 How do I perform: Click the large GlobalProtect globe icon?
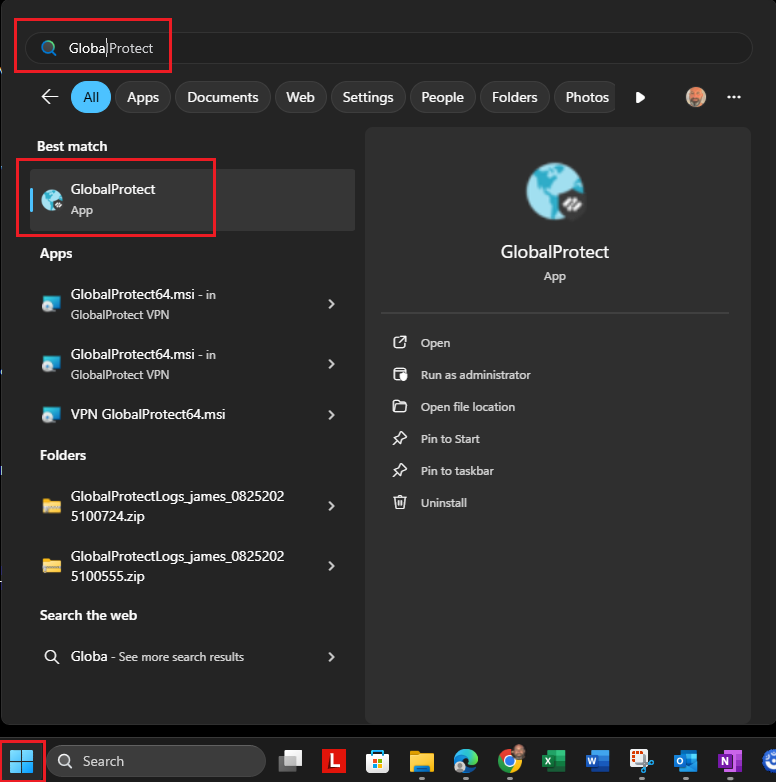(555, 192)
